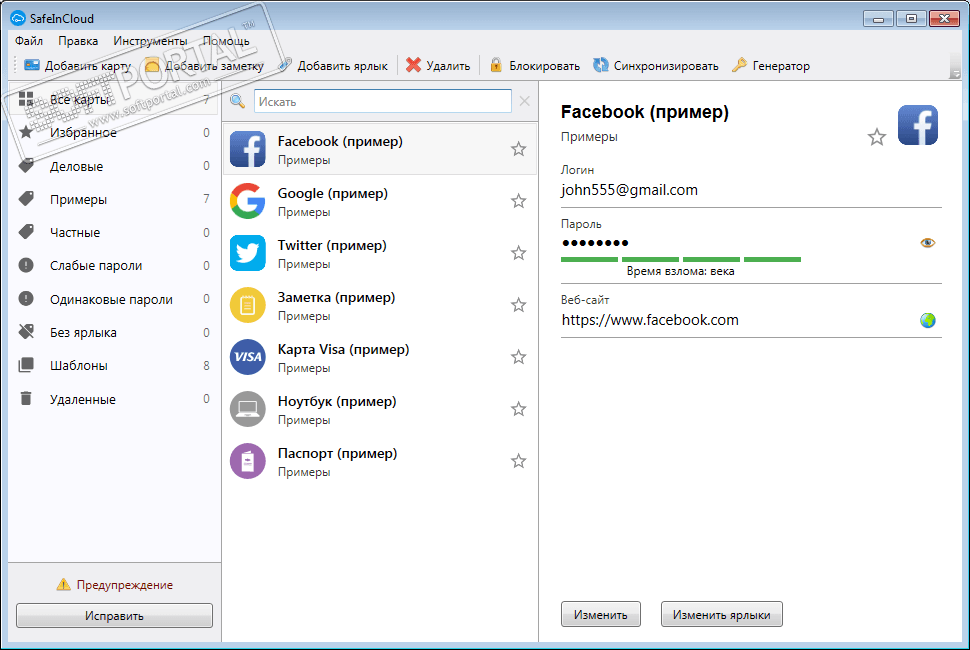Select Все карты in sidebar
Viewport: 970px width, 650px height.
pos(114,99)
